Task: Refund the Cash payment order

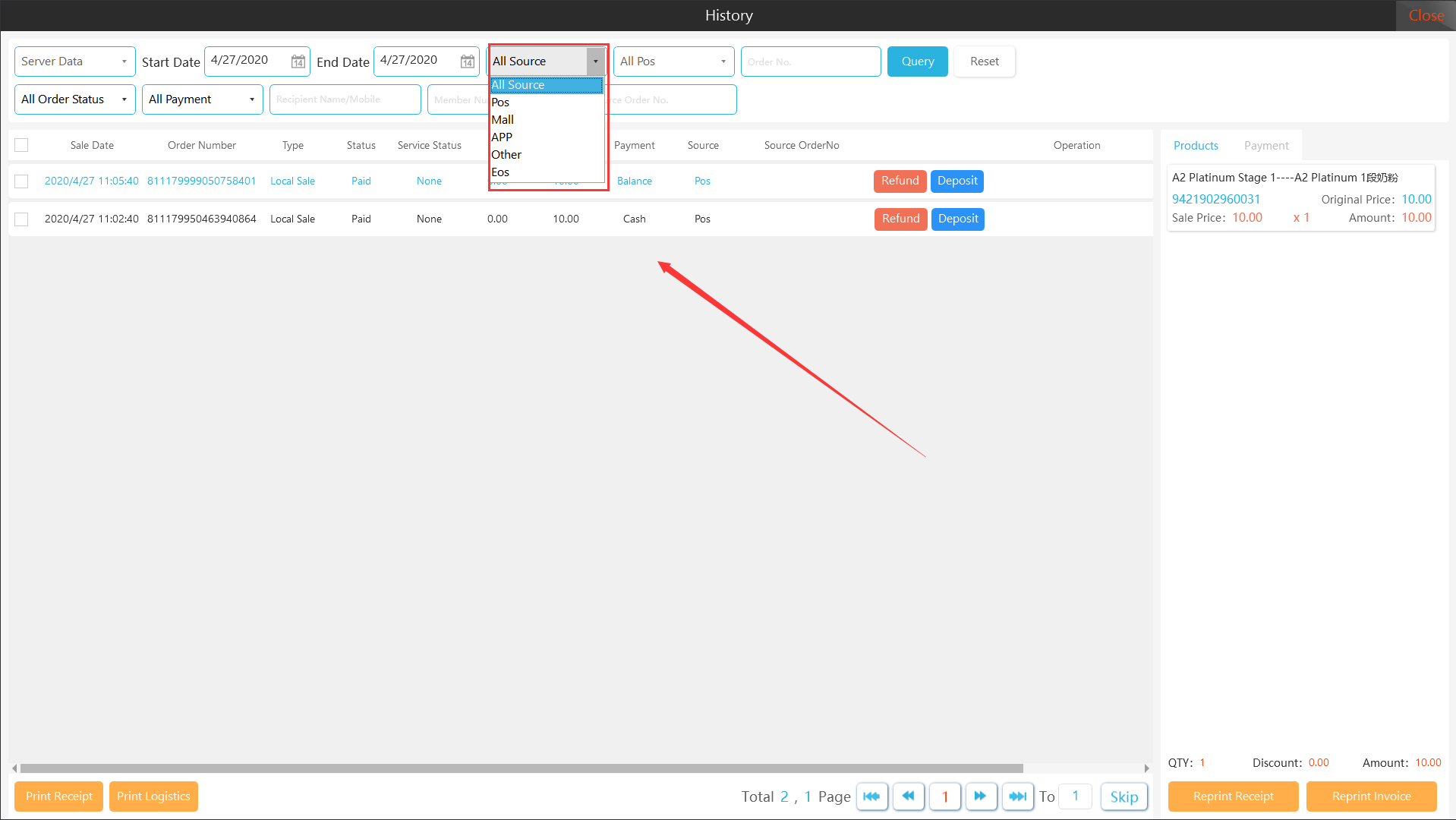Action: coord(900,219)
